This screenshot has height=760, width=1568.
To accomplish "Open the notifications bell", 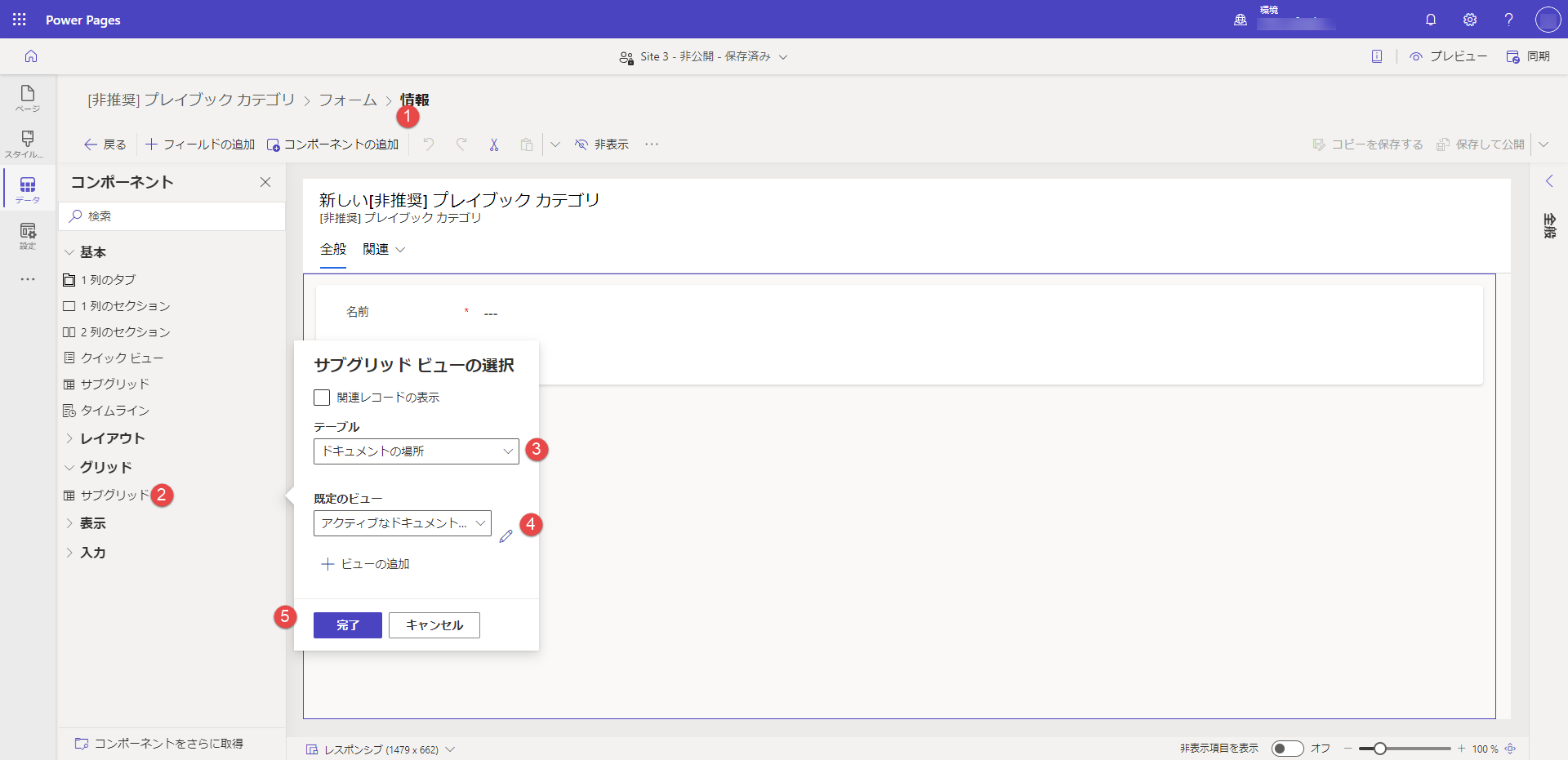I will point(1431,20).
